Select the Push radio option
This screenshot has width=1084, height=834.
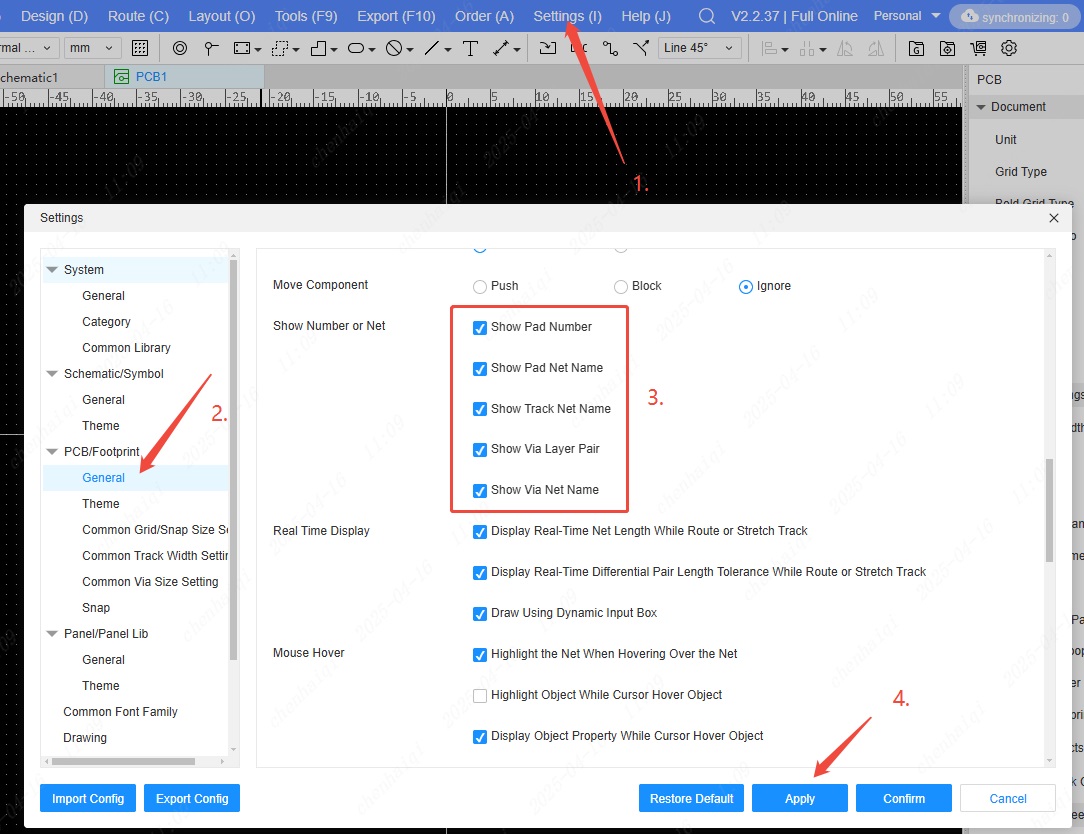point(480,287)
